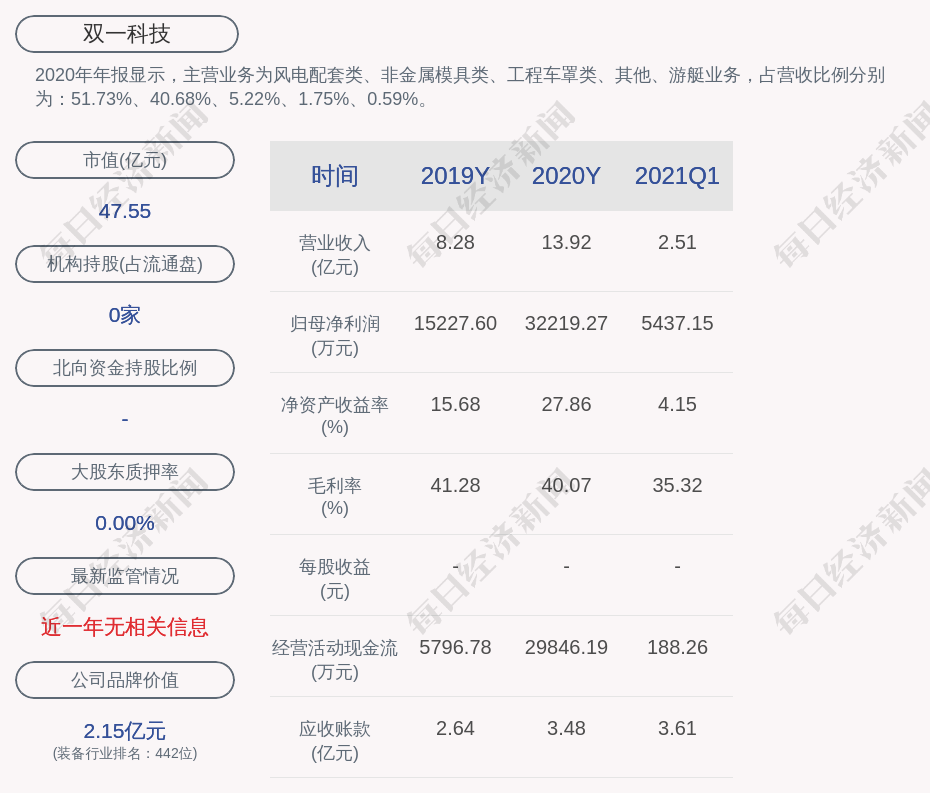Select the 北向资金持股比例 label
Image resolution: width=930 pixels, height=793 pixels.
point(125,368)
